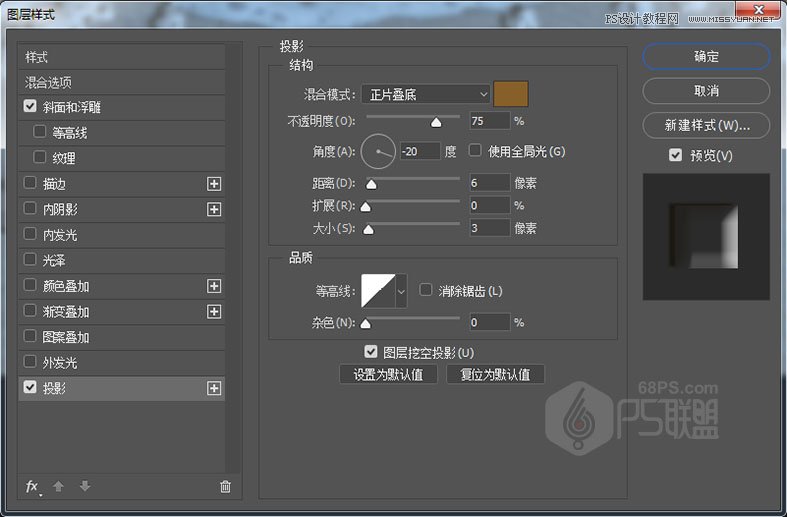Select the 斜面和浮雕 effect row

click(x=121, y=107)
